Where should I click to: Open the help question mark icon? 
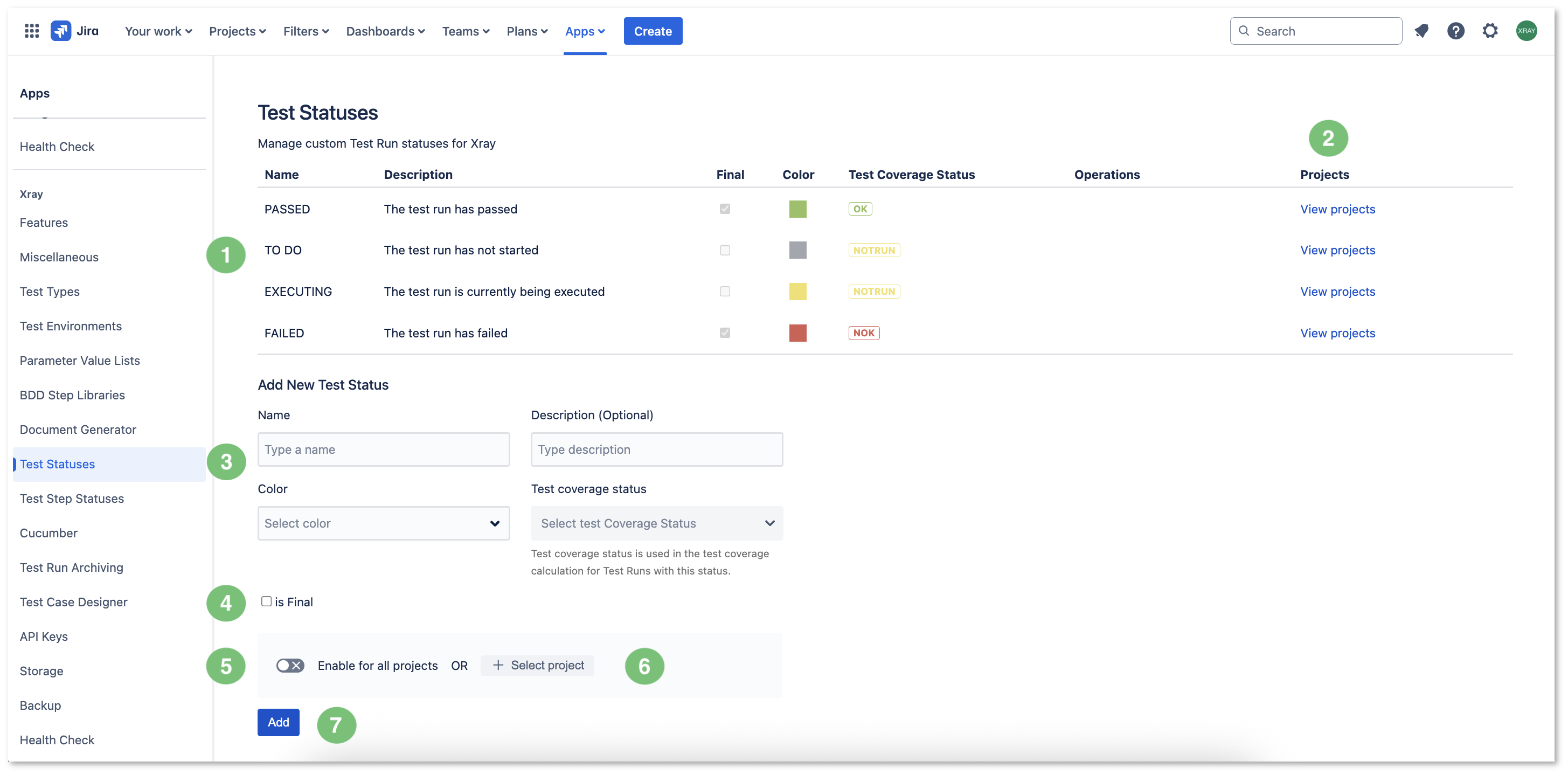[1455, 31]
